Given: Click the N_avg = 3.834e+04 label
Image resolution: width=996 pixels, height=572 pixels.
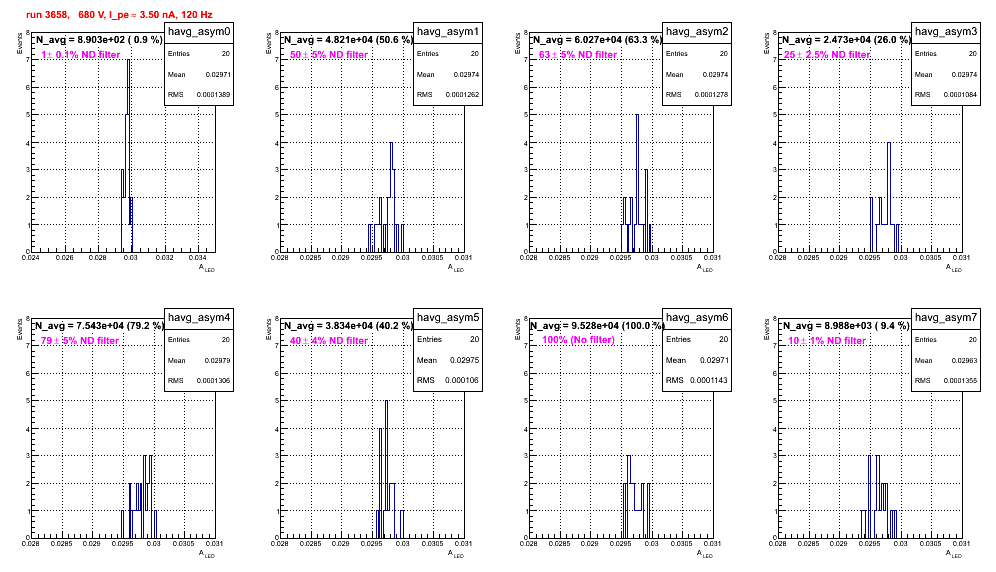Looking at the screenshot, I should pyautogui.click(x=347, y=325).
